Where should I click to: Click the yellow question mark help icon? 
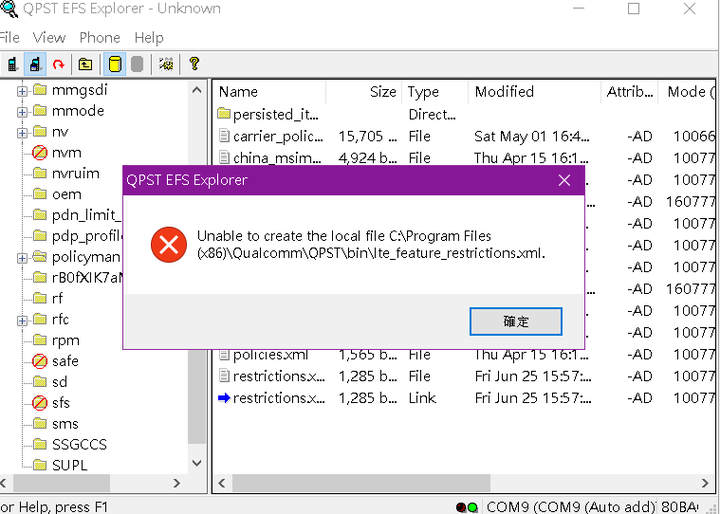tap(194, 64)
